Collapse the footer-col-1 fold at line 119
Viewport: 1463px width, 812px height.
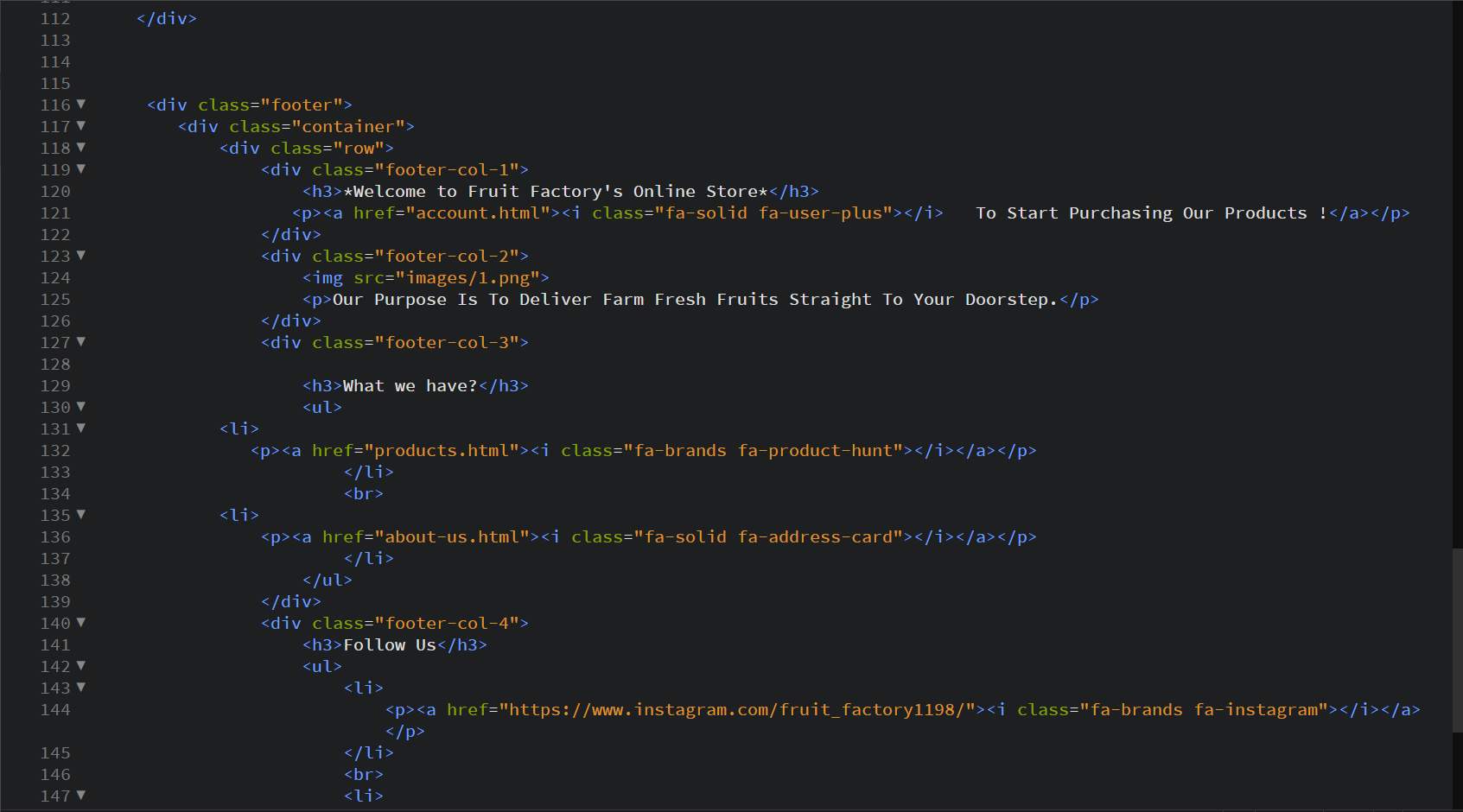click(x=80, y=169)
